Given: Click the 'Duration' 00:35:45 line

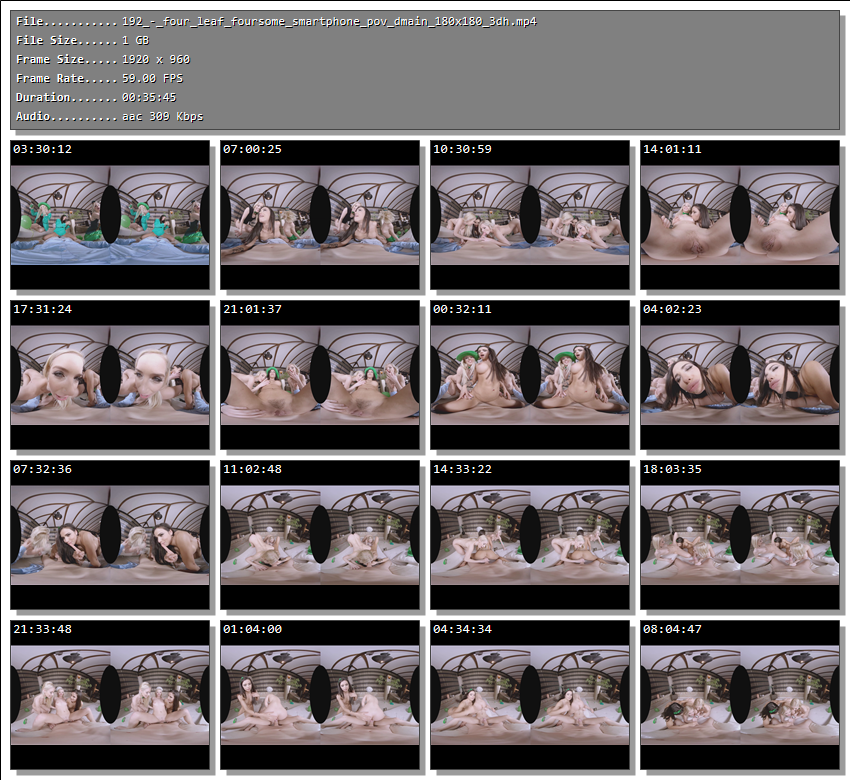Looking at the screenshot, I should tap(96, 98).
